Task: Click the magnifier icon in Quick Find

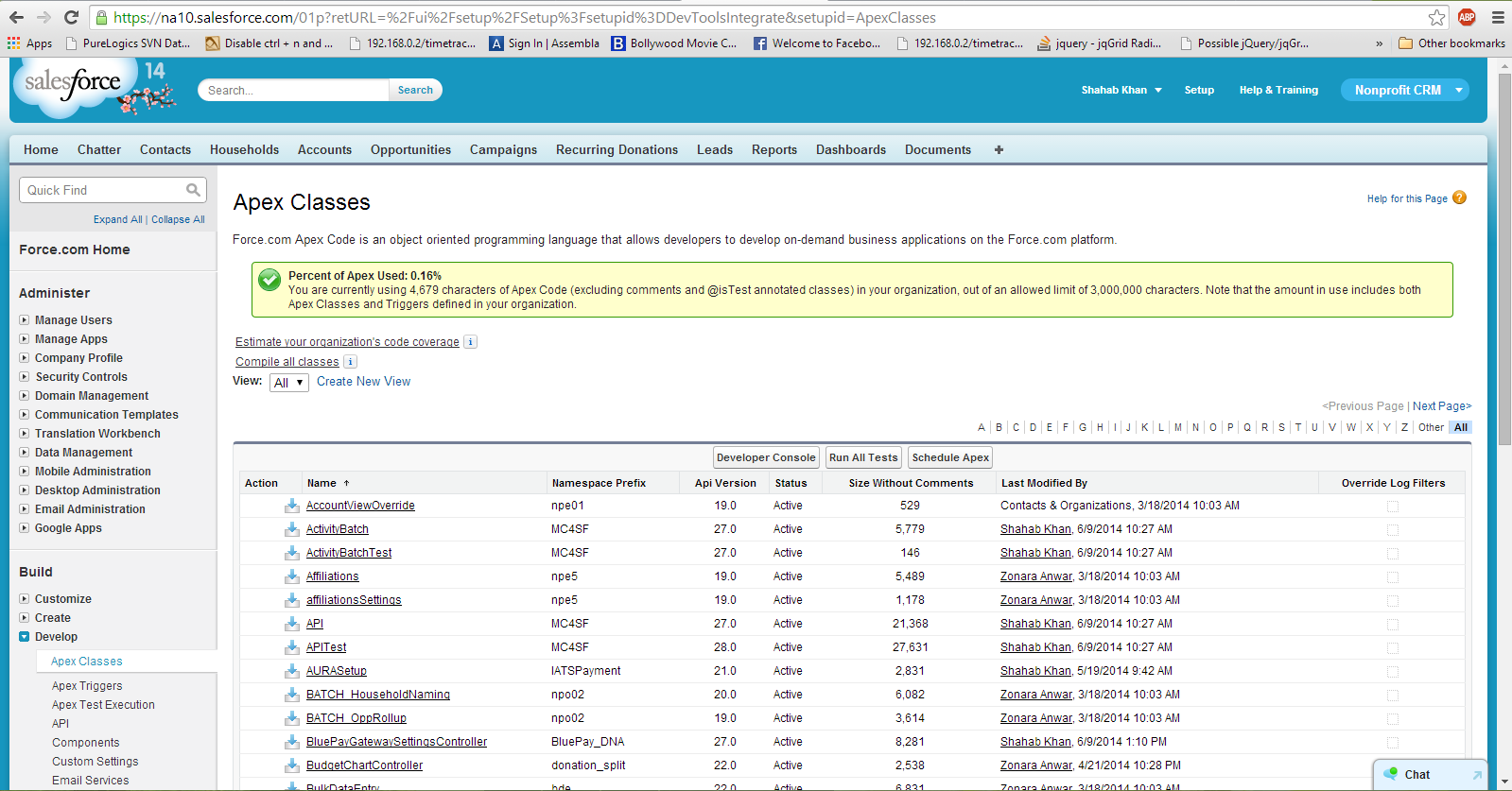Action: point(193,190)
